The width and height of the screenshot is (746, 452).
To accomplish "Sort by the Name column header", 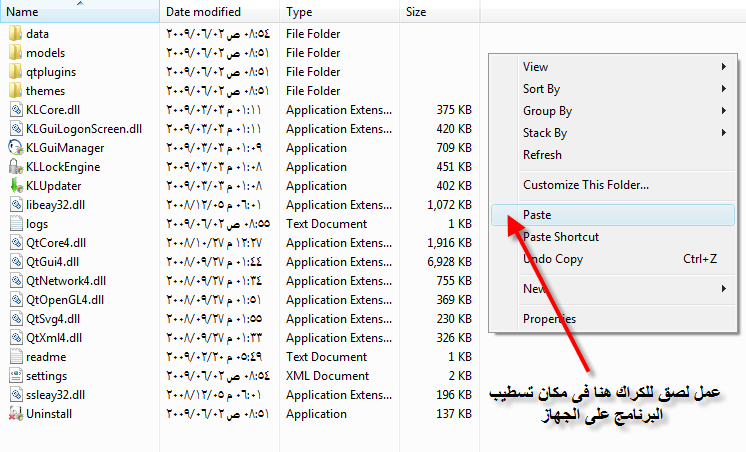I will [x=80, y=11].
